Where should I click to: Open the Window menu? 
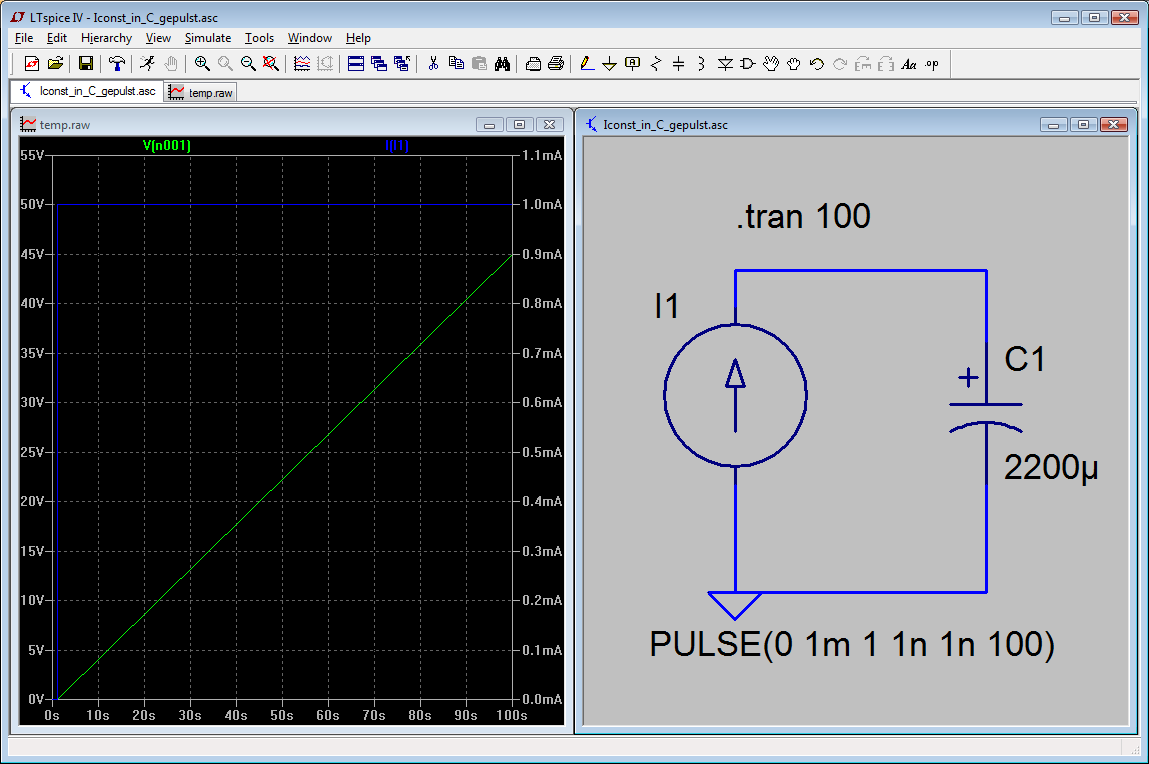click(x=309, y=38)
